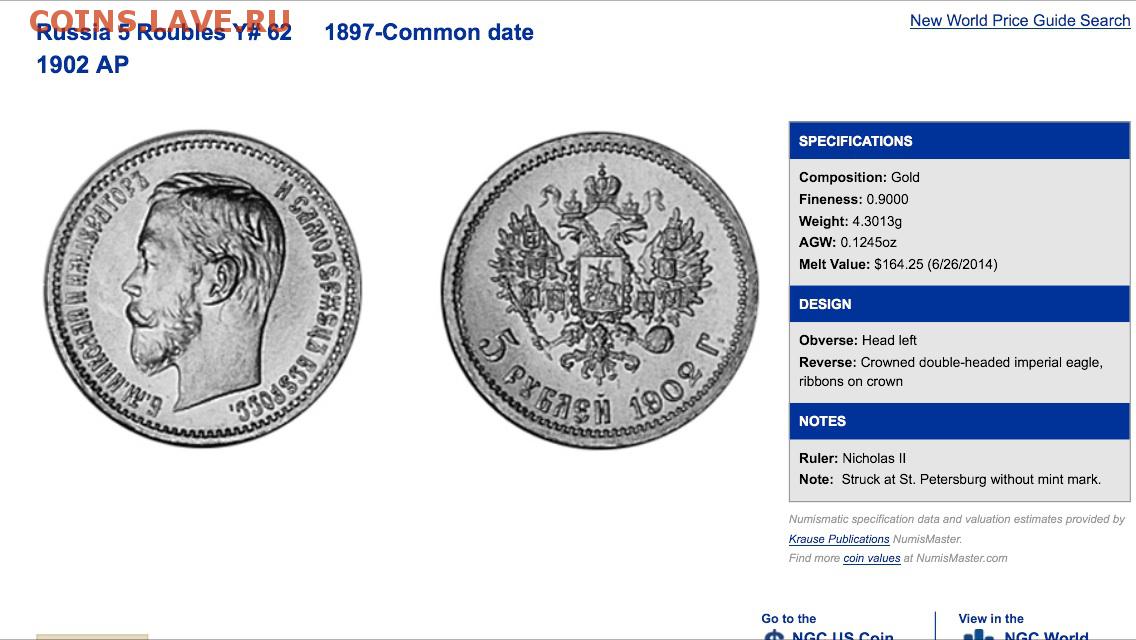Click the tan button at the bottom left

(92, 637)
